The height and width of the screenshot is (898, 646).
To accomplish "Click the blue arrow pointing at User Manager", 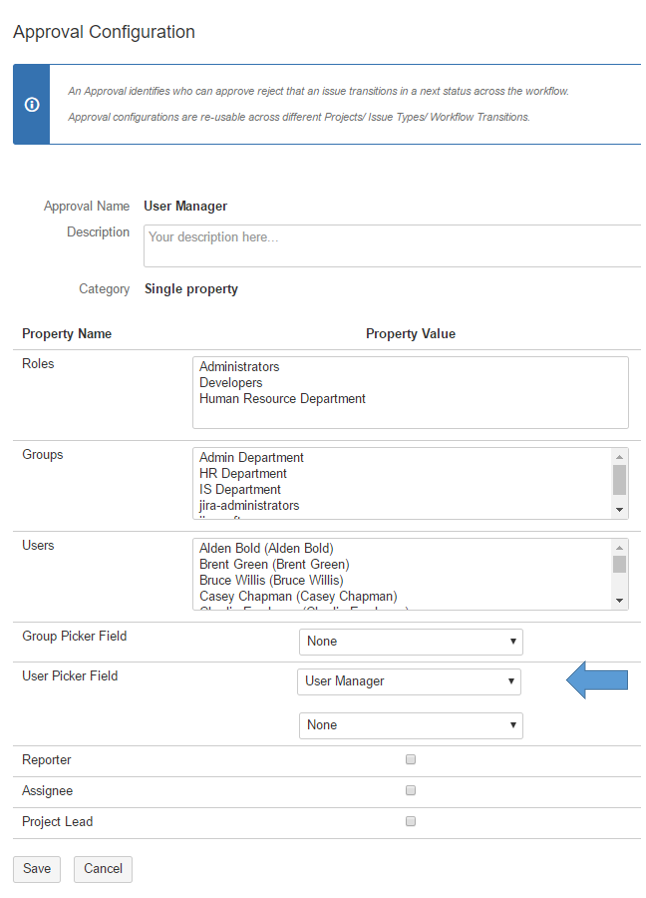I will [597, 681].
